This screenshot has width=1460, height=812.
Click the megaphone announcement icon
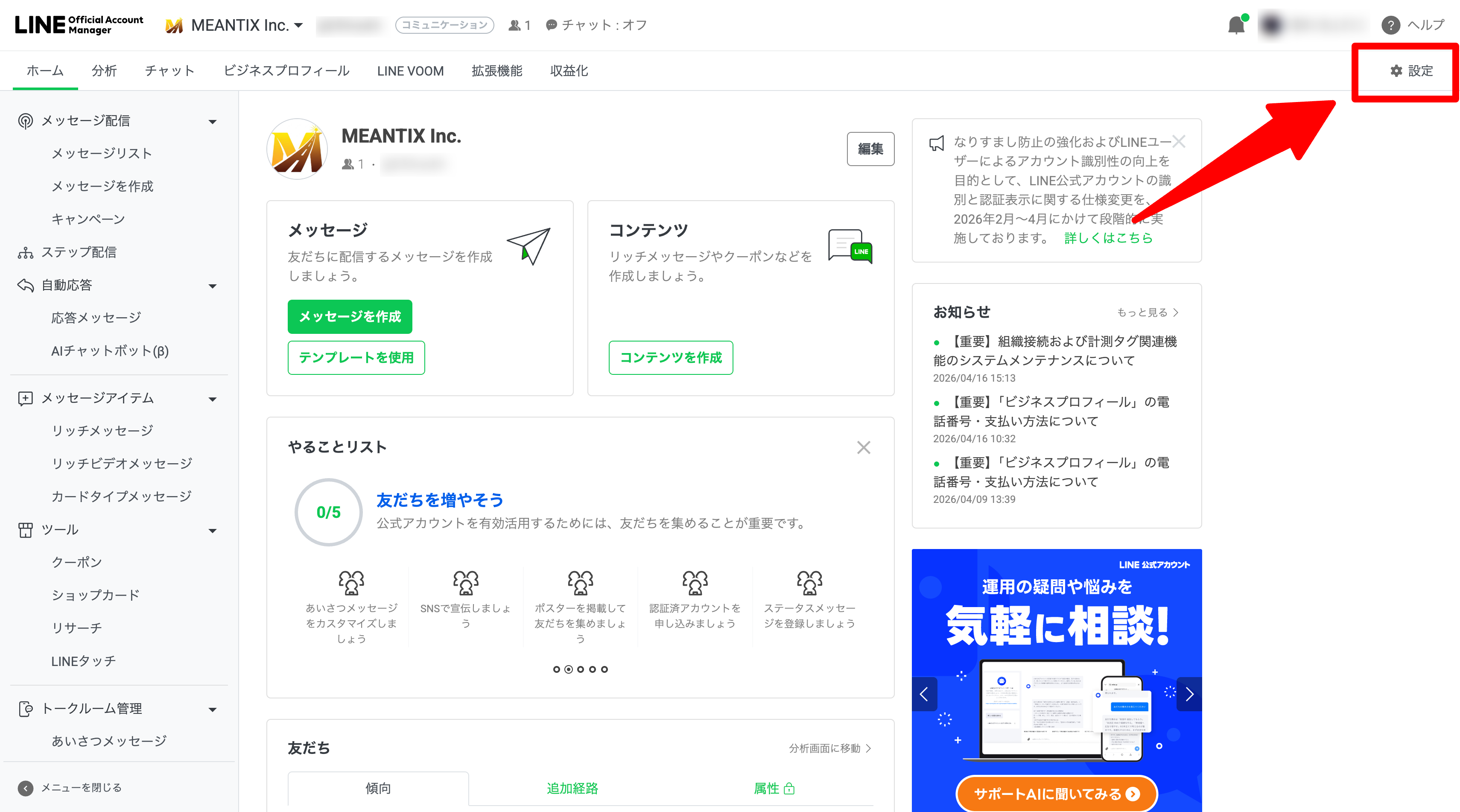coord(937,143)
